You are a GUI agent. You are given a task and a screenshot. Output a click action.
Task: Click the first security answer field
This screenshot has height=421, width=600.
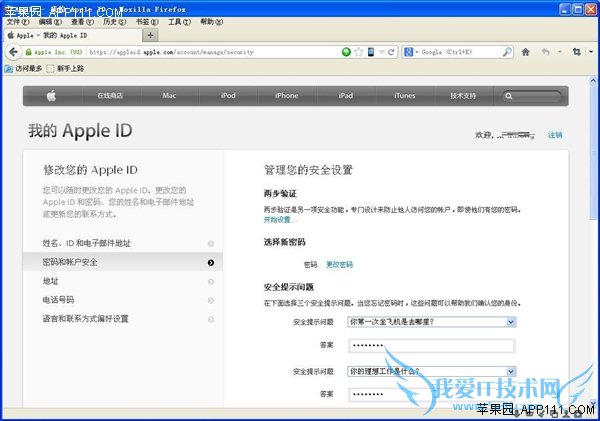pyautogui.click(x=431, y=346)
